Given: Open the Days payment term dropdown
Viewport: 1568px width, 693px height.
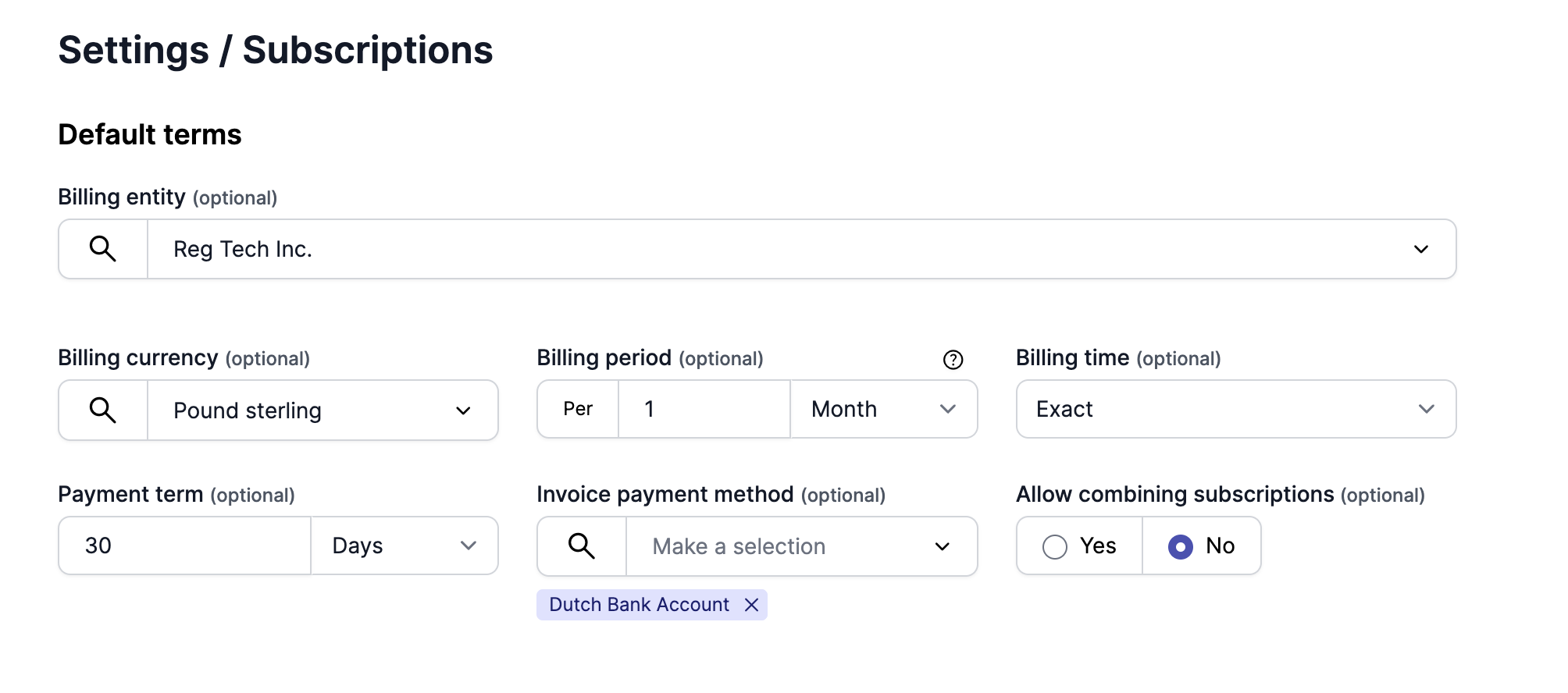Looking at the screenshot, I should click(468, 546).
